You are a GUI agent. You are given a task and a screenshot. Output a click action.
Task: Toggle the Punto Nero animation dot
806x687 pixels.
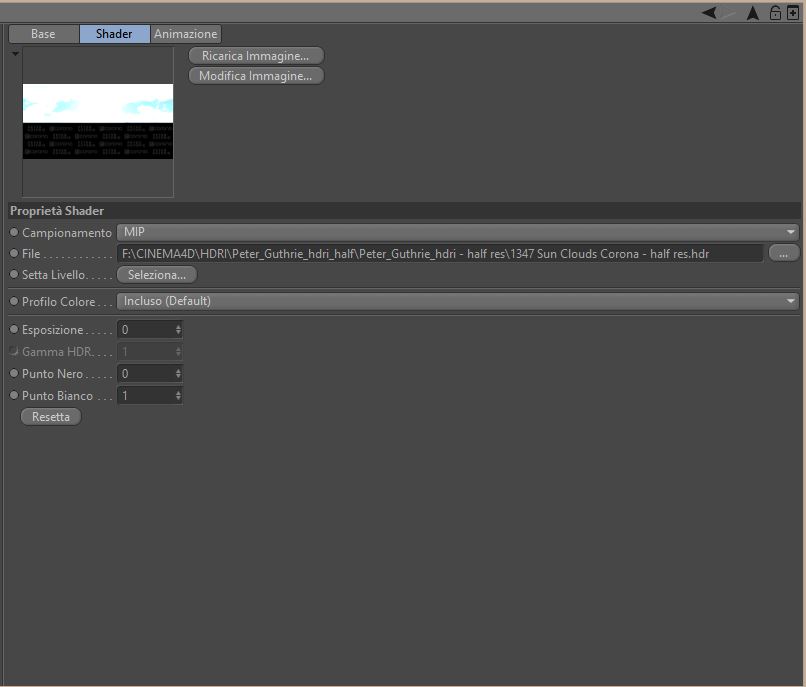coord(14,373)
